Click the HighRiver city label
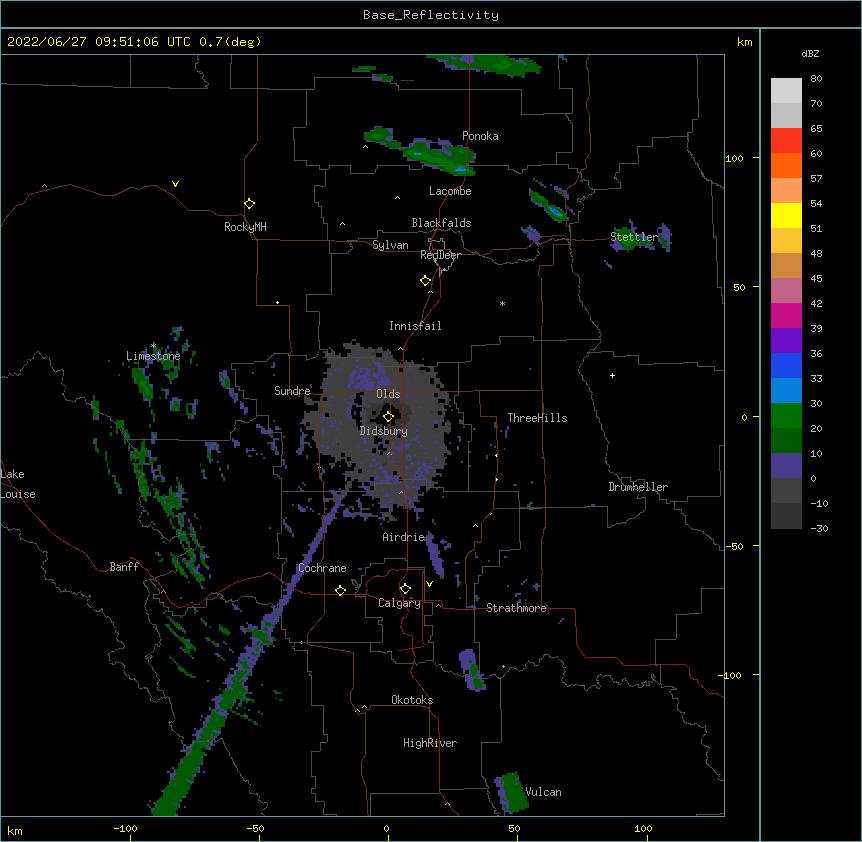The height and width of the screenshot is (842, 862). click(x=430, y=743)
